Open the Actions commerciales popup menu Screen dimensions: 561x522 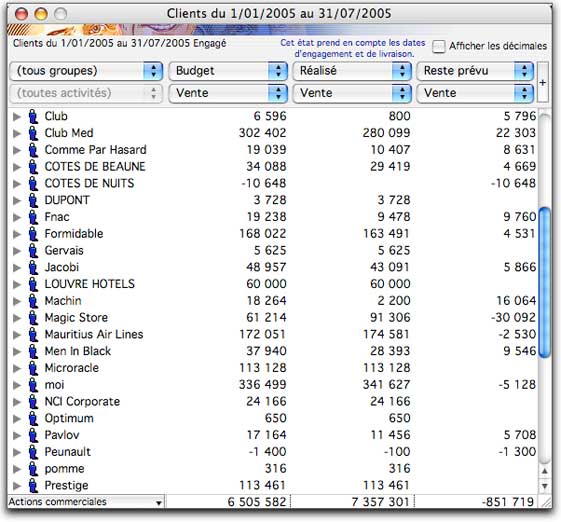point(86,502)
